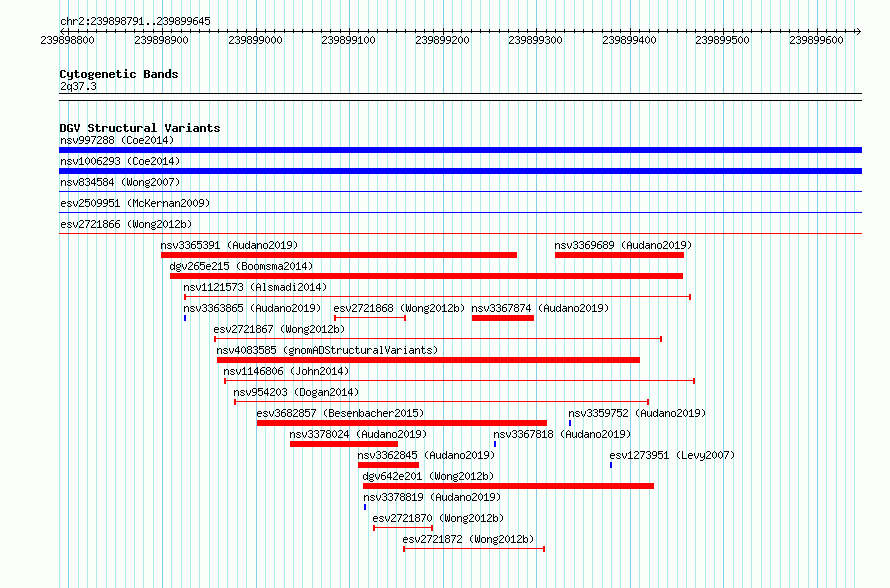Viewport: 890px width, 588px height.
Task: Select the nsv3365391 red bar
Action: 339,255
